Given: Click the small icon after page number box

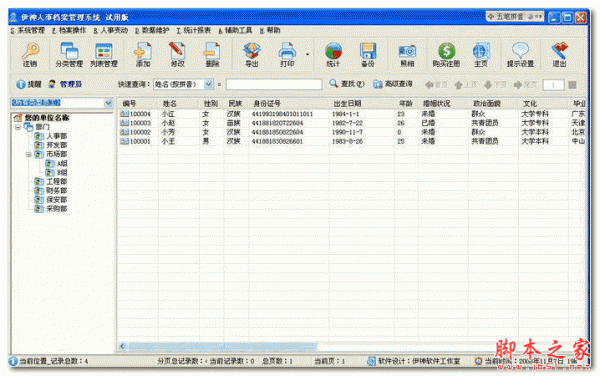Looking at the screenshot, I should [572, 85].
